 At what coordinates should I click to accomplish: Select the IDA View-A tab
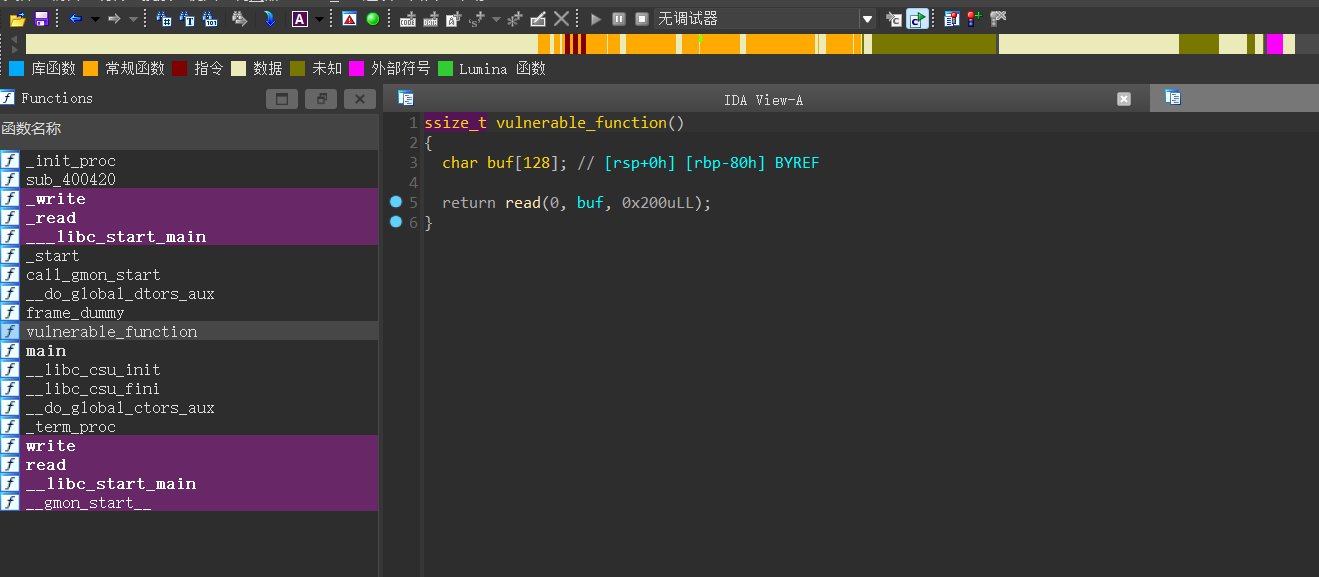click(764, 99)
